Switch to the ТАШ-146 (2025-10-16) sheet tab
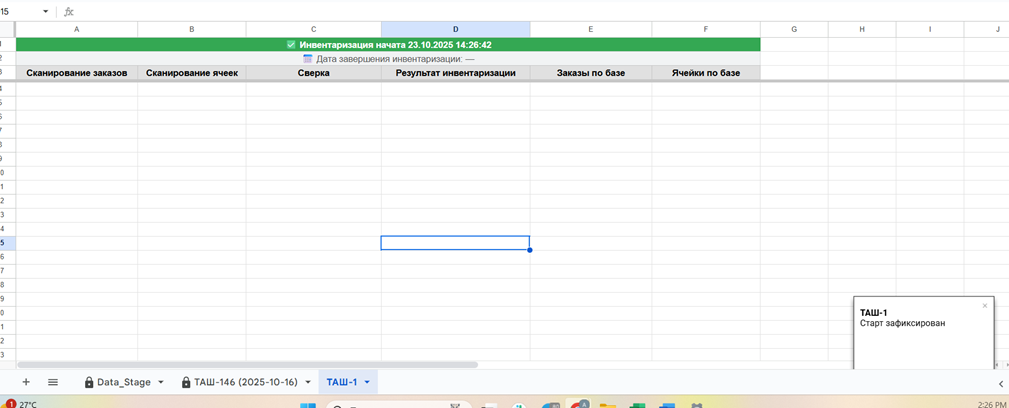The width and height of the screenshot is (1009, 408). tap(245, 382)
